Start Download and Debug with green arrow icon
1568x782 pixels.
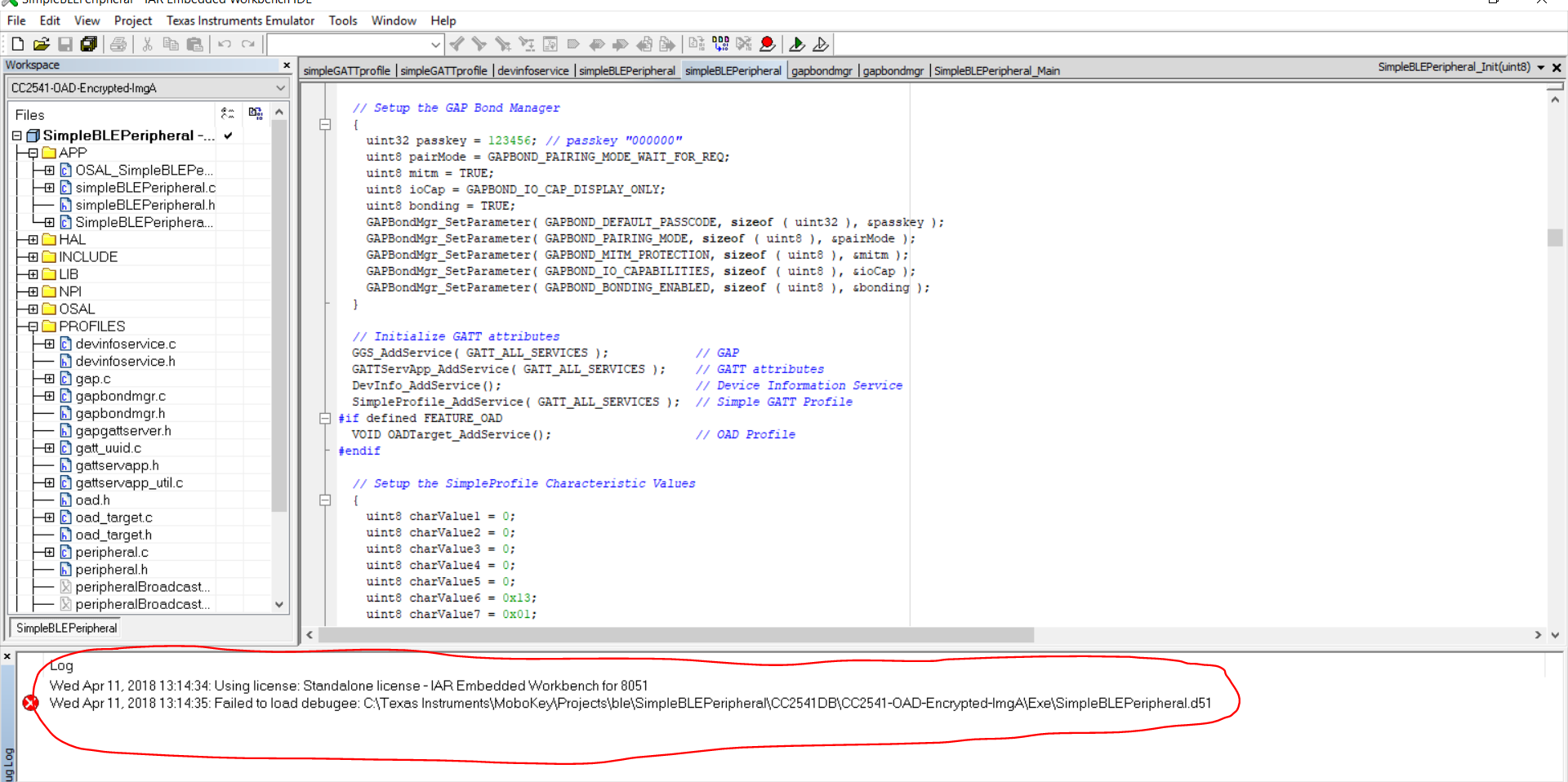796,44
